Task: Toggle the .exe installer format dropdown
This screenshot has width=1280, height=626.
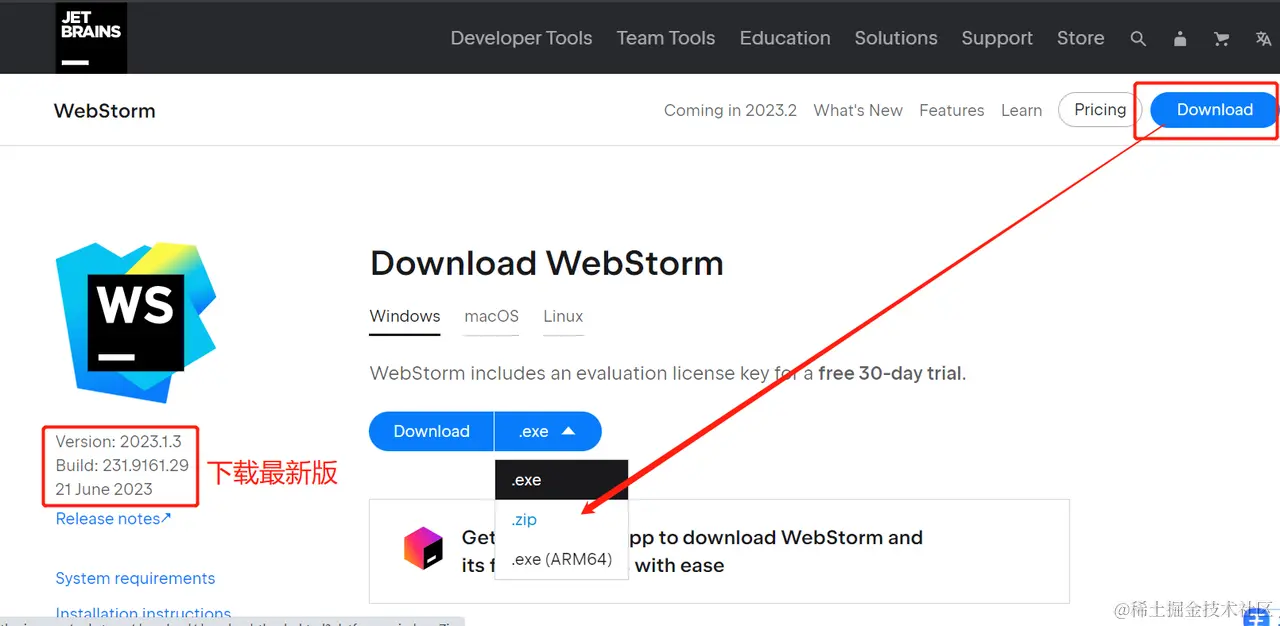Action: [x=548, y=431]
